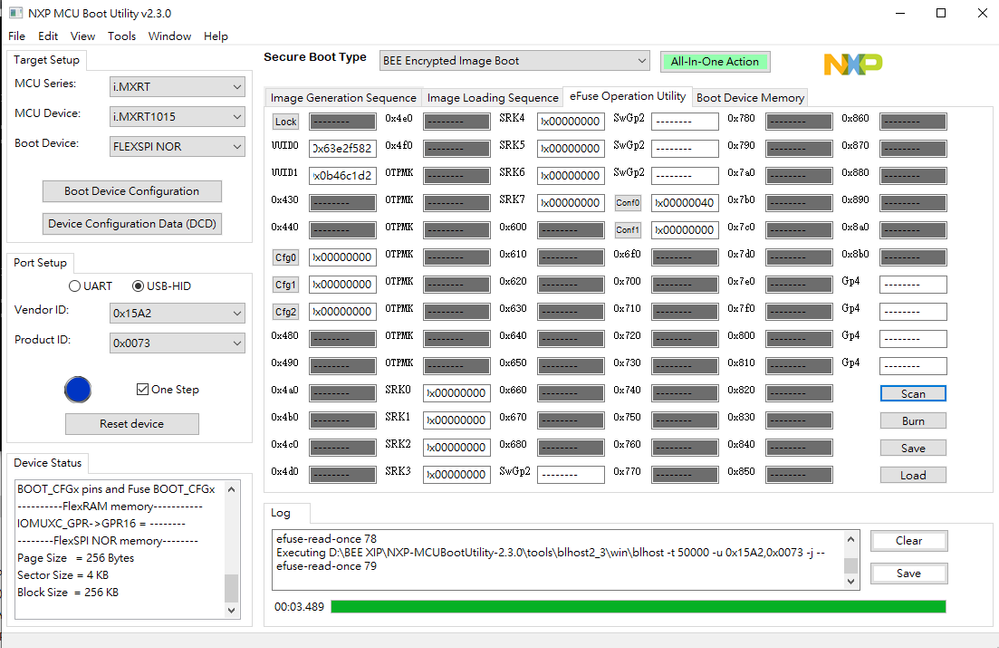
Task: Open the MCU Device dropdown
Action: 177,117
